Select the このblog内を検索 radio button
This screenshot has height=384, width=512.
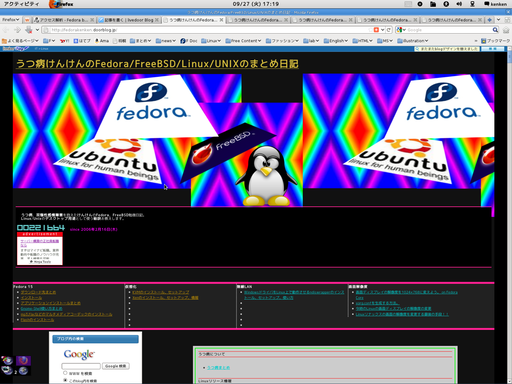coord(65,380)
